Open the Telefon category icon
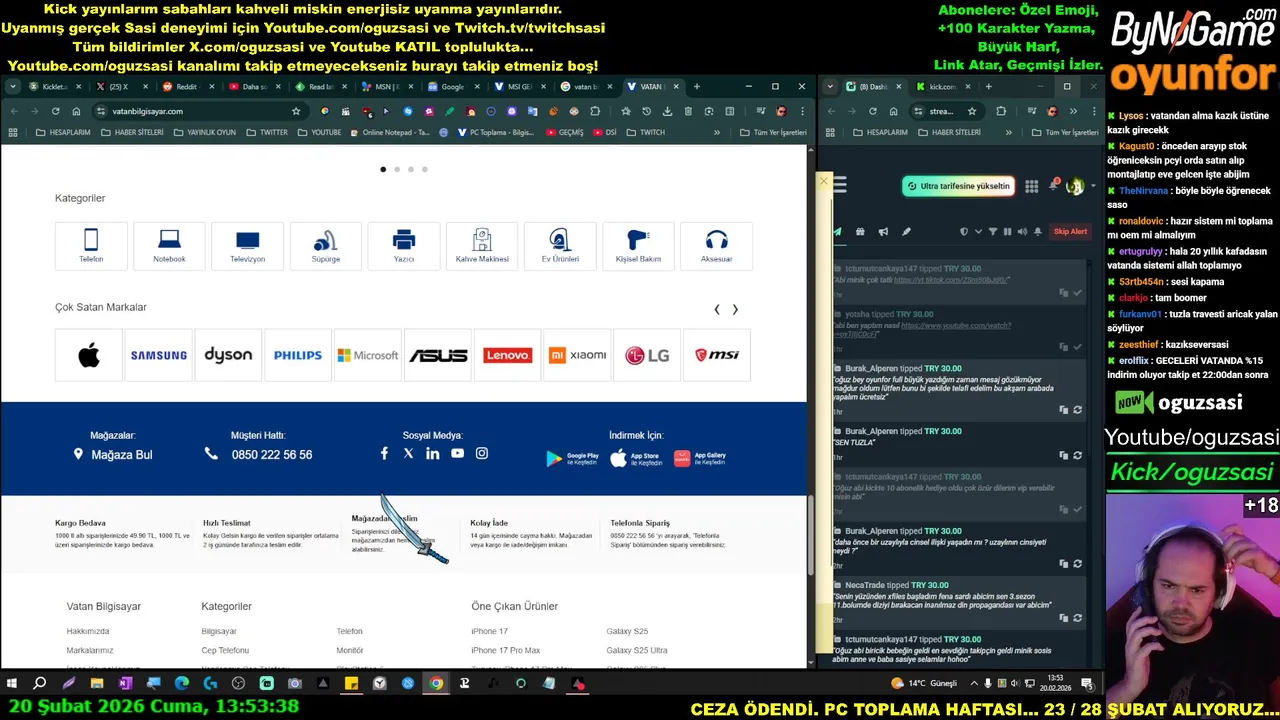1280x720 pixels. pos(91,245)
